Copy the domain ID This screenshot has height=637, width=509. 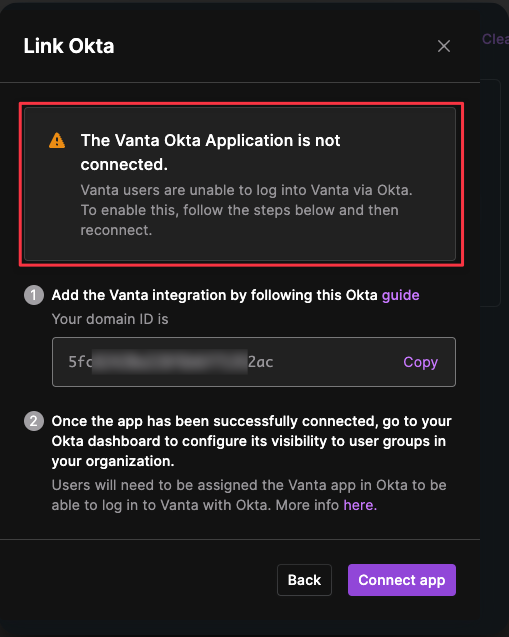420,362
